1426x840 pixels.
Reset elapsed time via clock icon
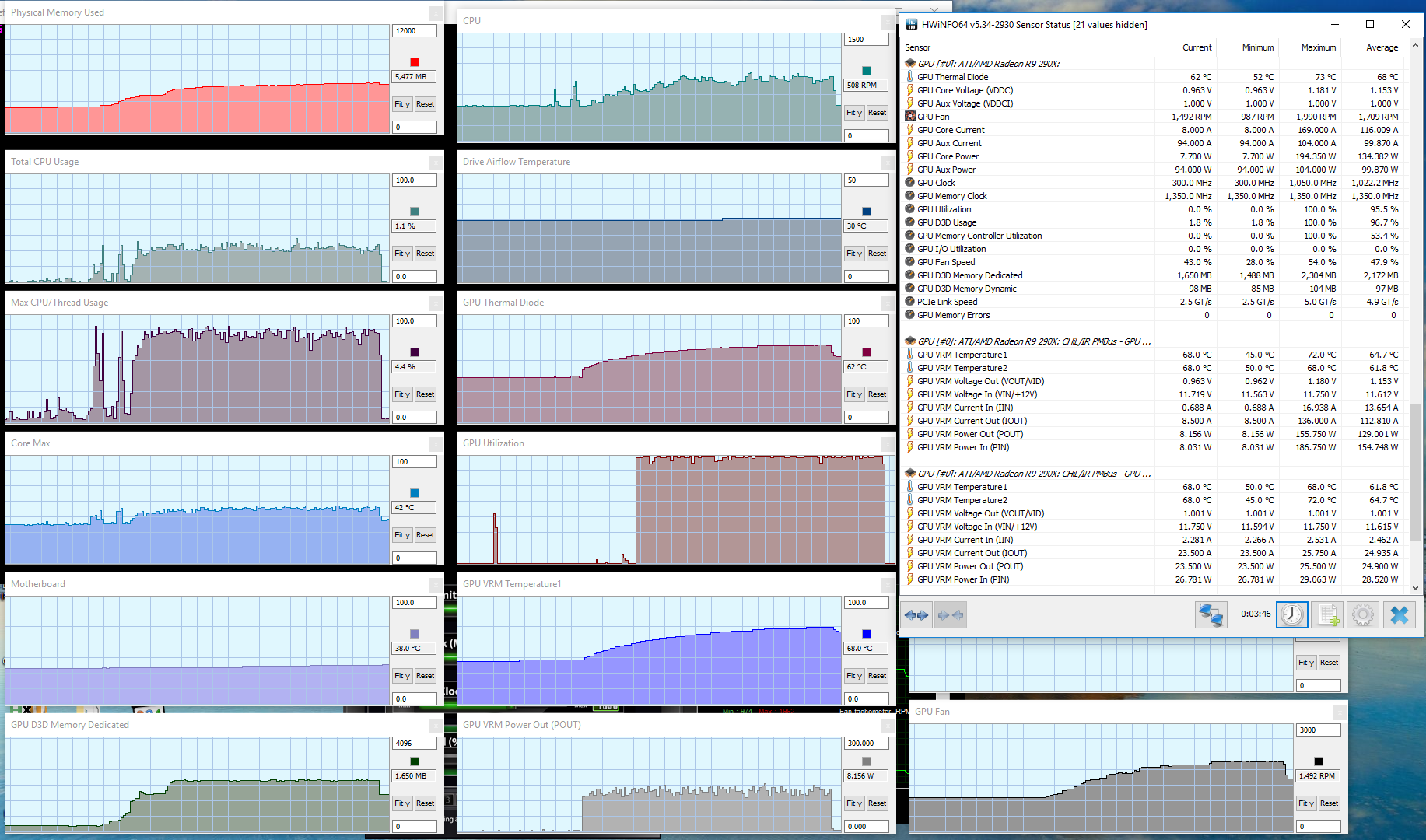pyautogui.click(x=1292, y=614)
